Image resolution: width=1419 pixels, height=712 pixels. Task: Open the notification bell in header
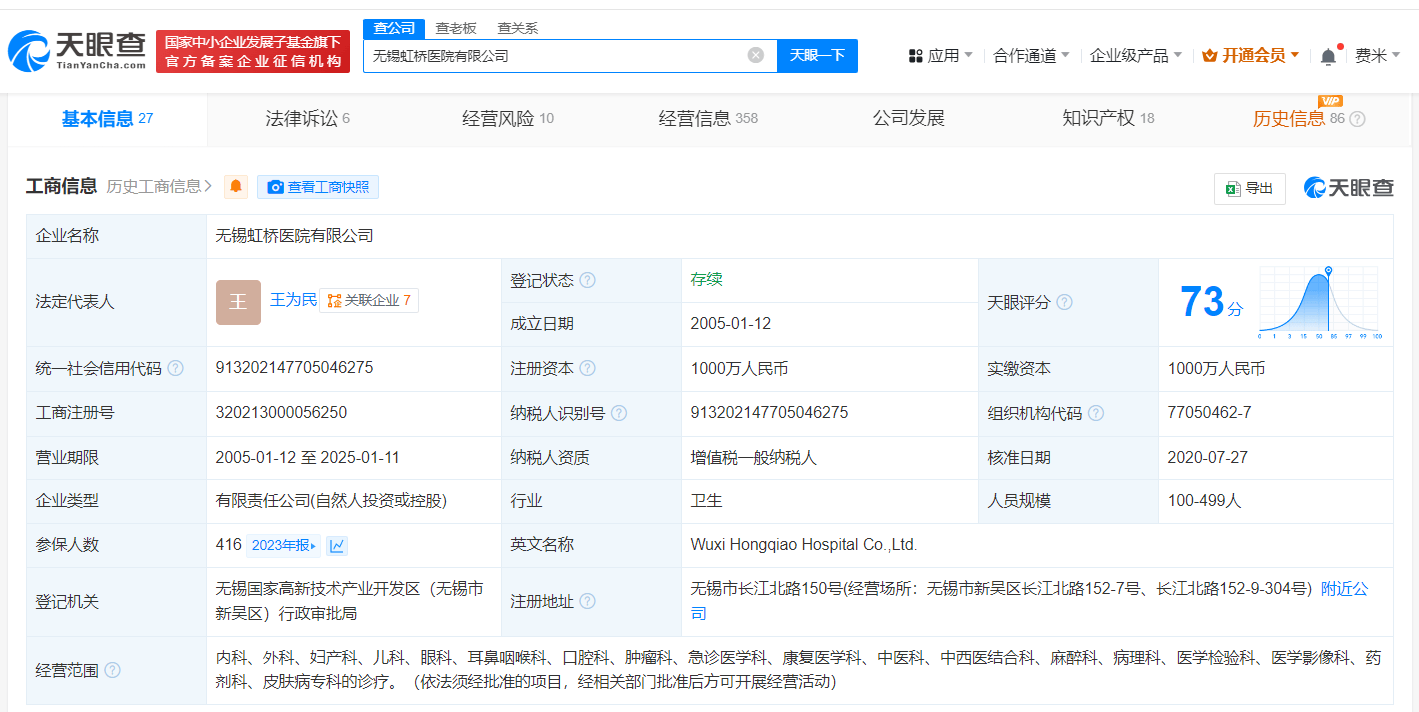[x=1328, y=56]
